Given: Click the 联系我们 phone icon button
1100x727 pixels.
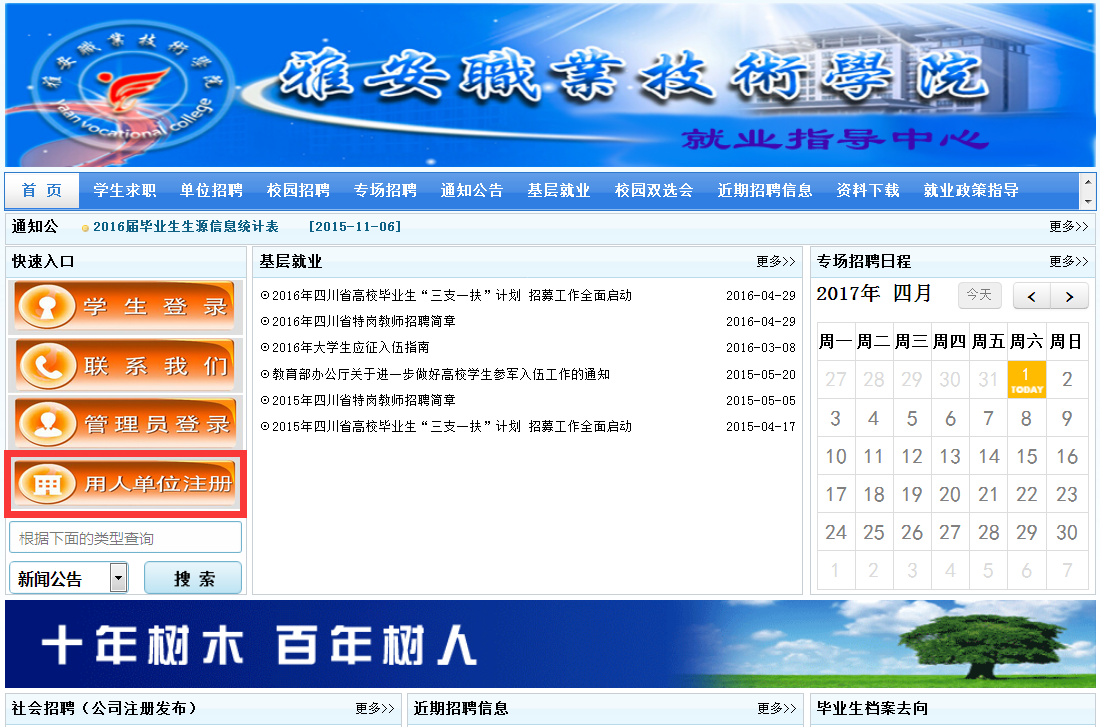Looking at the screenshot, I should (x=125, y=365).
